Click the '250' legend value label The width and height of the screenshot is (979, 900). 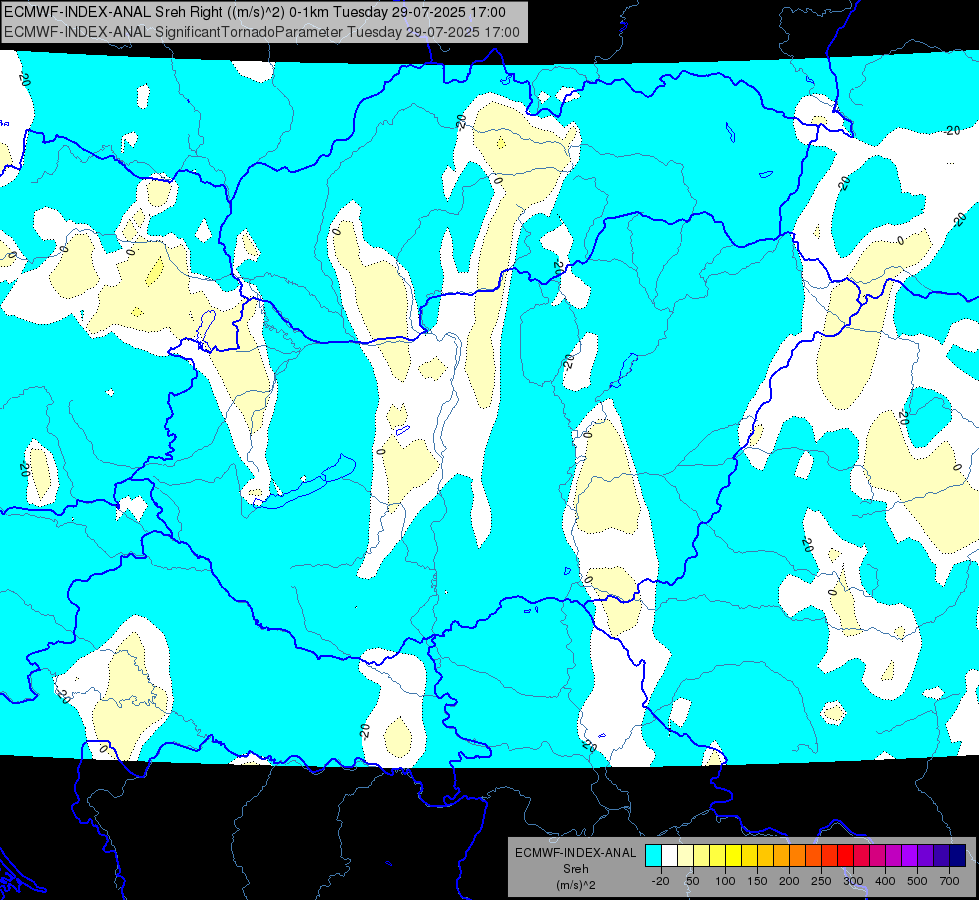[822, 881]
